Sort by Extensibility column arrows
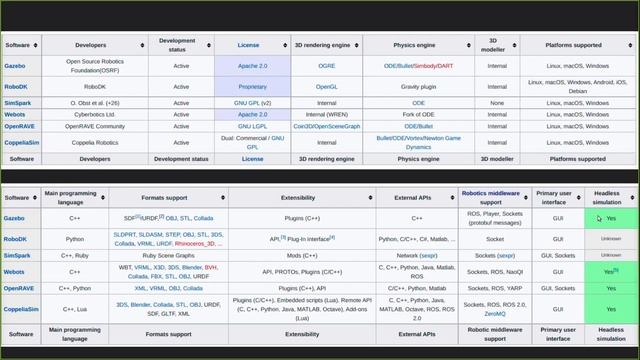This screenshot has width=640, height=360. pyautogui.click(x=370, y=198)
